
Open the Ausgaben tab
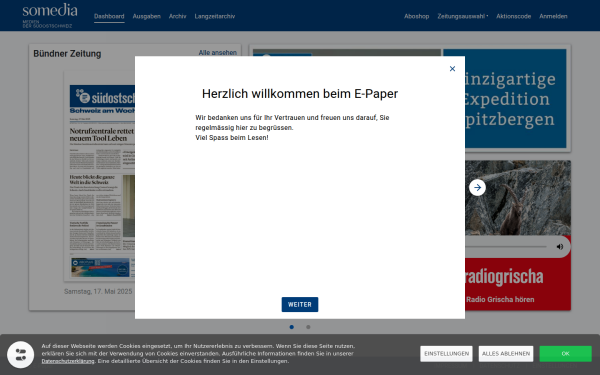[x=147, y=16]
